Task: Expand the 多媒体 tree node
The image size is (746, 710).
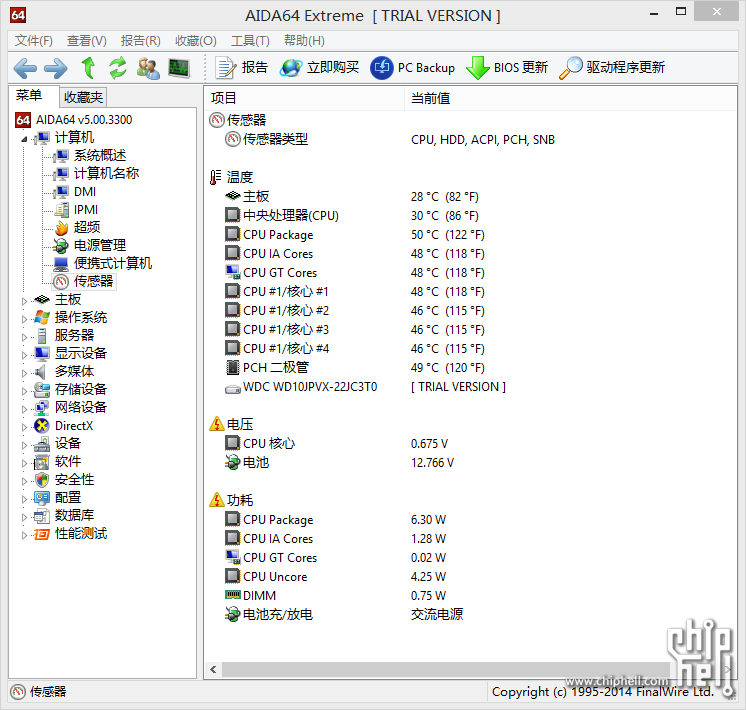Action: [x=24, y=373]
